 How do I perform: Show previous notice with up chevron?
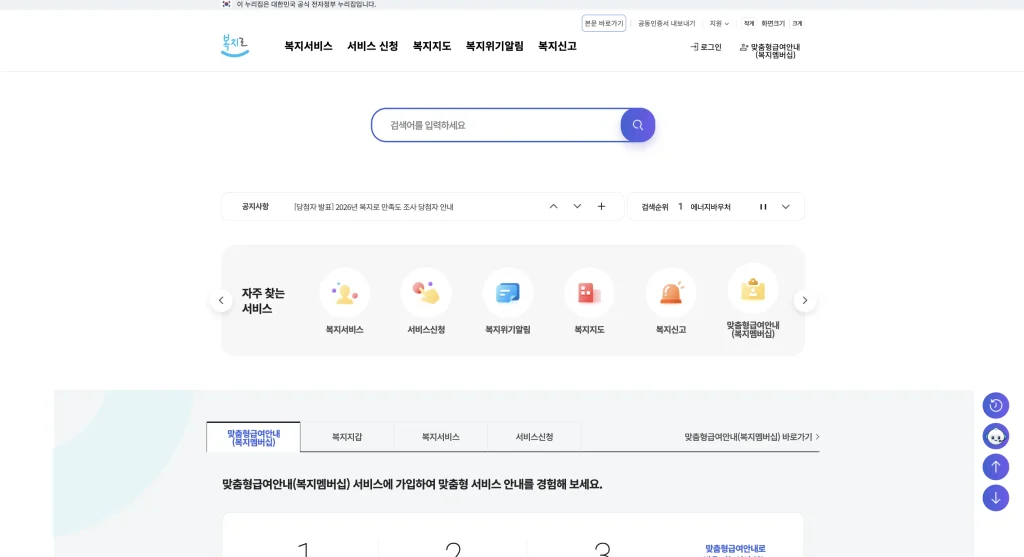pyautogui.click(x=553, y=206)
